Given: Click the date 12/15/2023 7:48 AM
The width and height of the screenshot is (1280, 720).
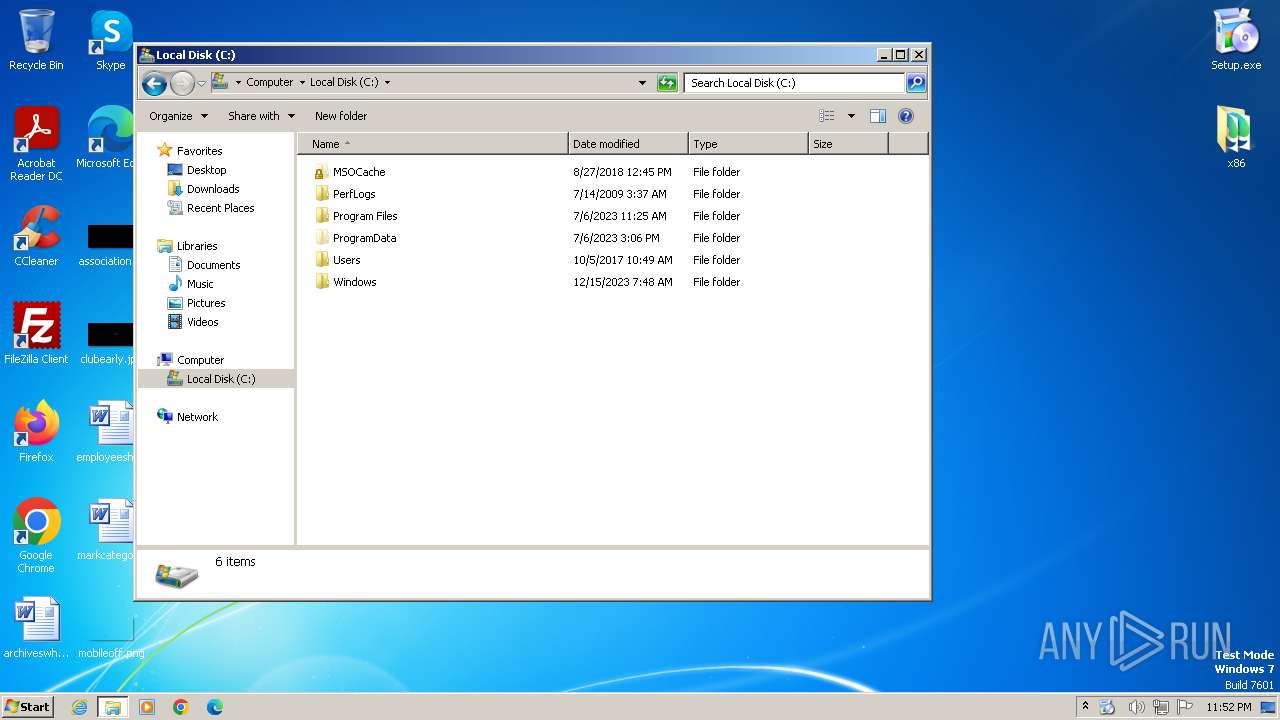Looking at the screenshot, I should click(623, 282).
